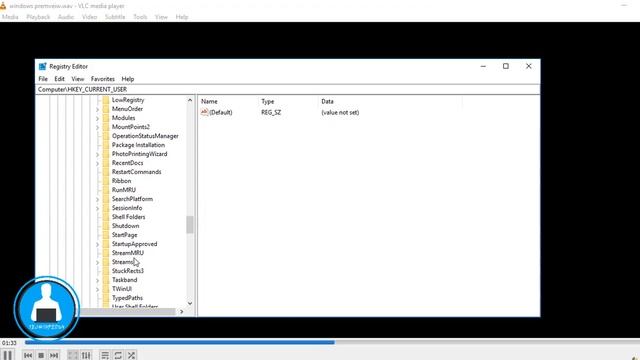
Task: Expand the RecentDocs key
Action: click(x=98, y=163)
